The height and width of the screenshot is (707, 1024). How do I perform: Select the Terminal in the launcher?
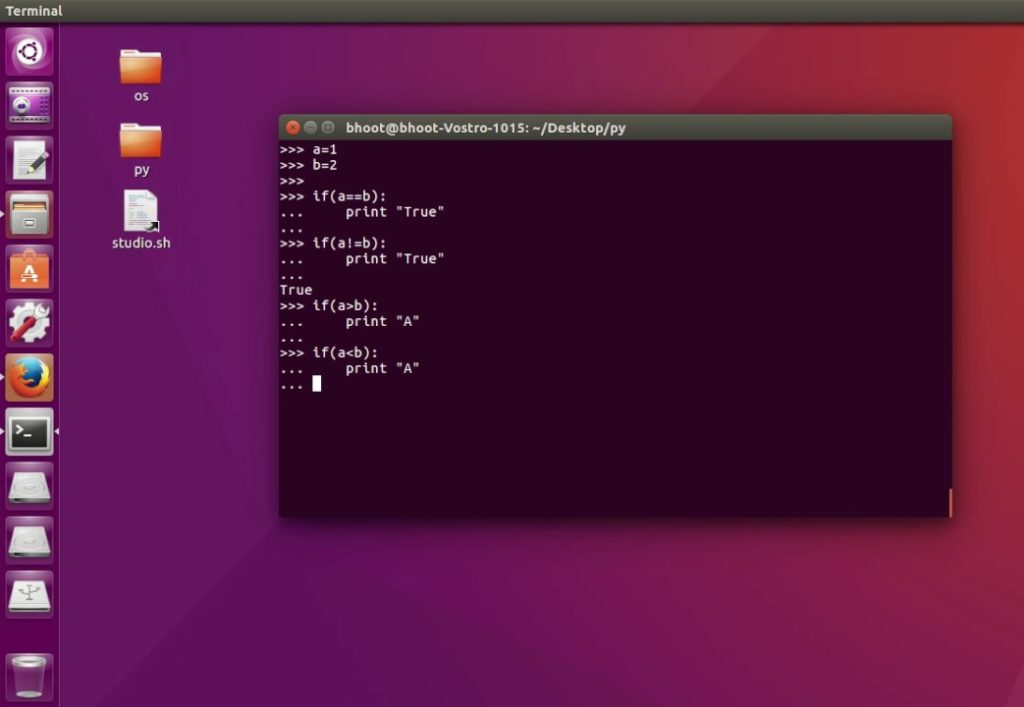click(28, 432)
